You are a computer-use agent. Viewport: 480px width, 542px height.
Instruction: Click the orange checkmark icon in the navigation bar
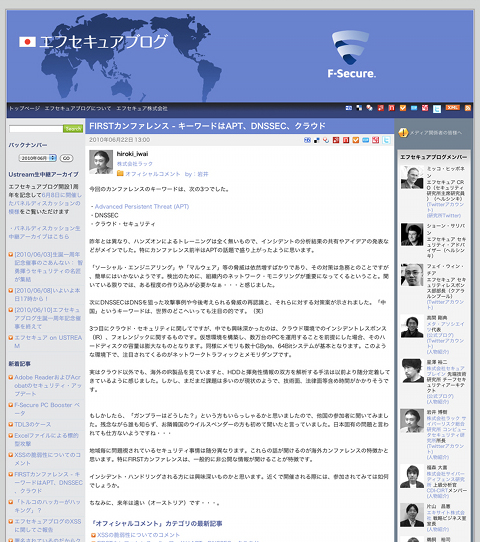[403, 108]
